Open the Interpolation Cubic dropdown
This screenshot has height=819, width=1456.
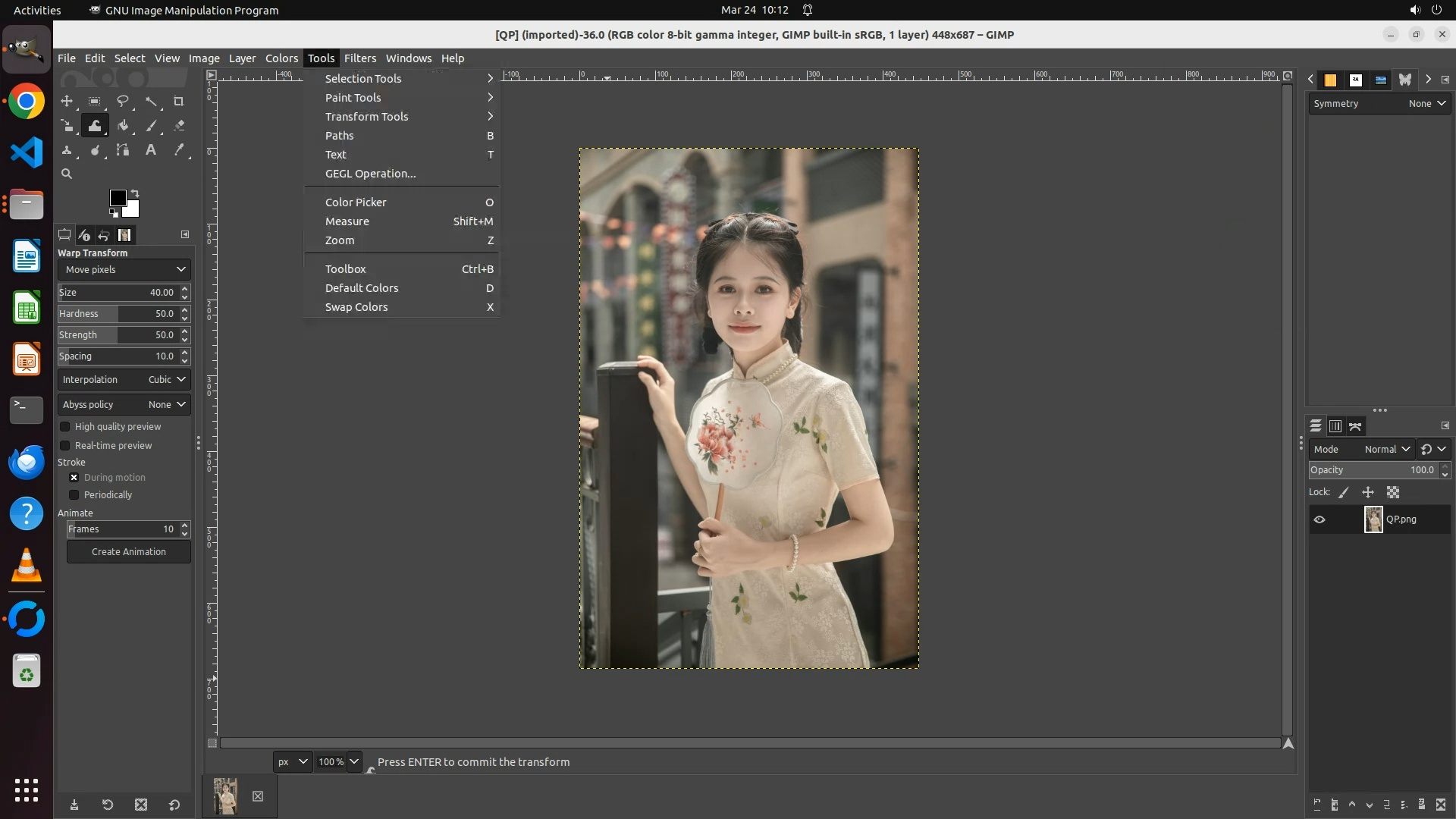124,380
